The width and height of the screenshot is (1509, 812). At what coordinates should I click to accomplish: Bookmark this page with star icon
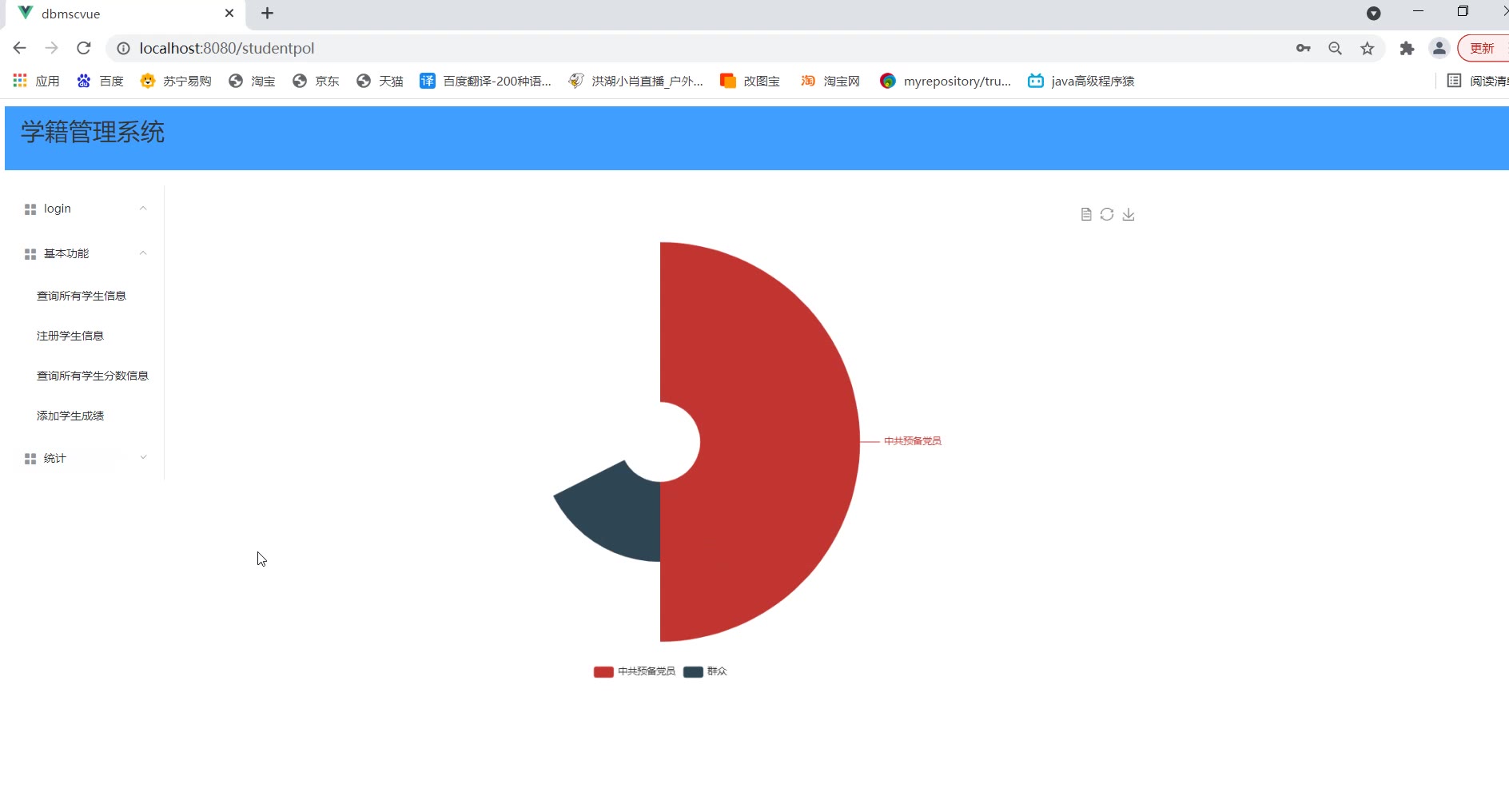pos(1368,48)
